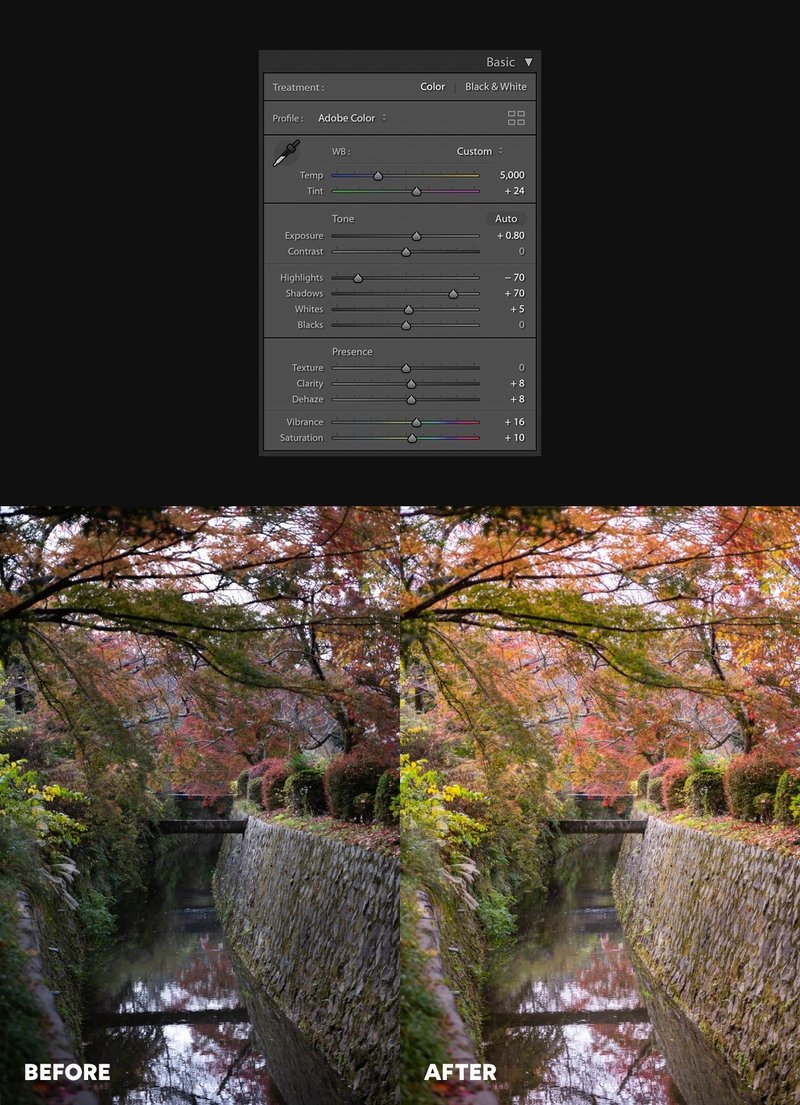This screenshot has height=1105, width=800.
Task: Open the Profile browser grid icon
Action: [x=516, y=118]
